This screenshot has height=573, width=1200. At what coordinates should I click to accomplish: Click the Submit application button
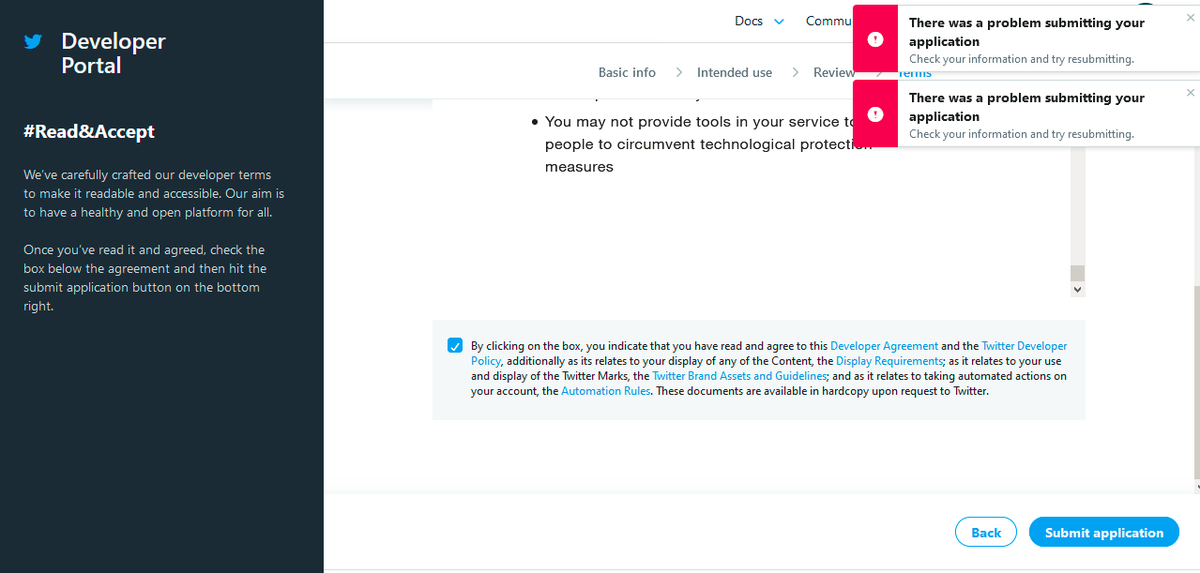pos(1104,532)
